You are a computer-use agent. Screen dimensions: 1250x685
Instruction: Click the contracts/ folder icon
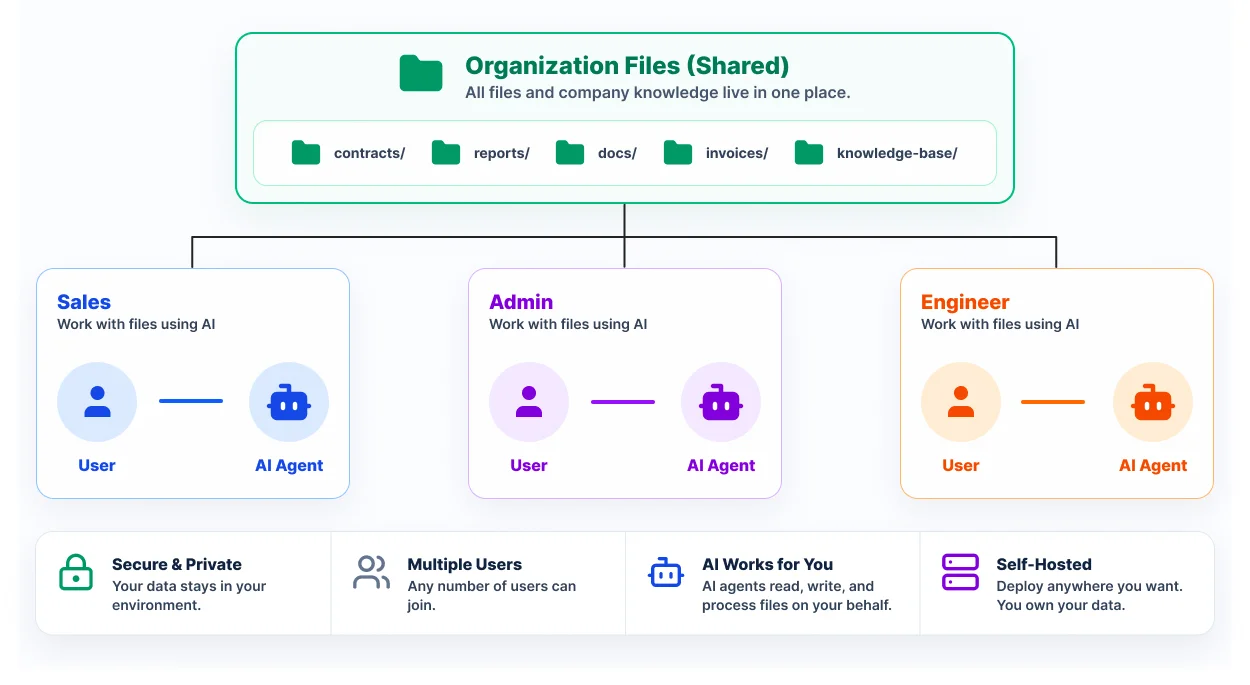[x=306, y=153]
